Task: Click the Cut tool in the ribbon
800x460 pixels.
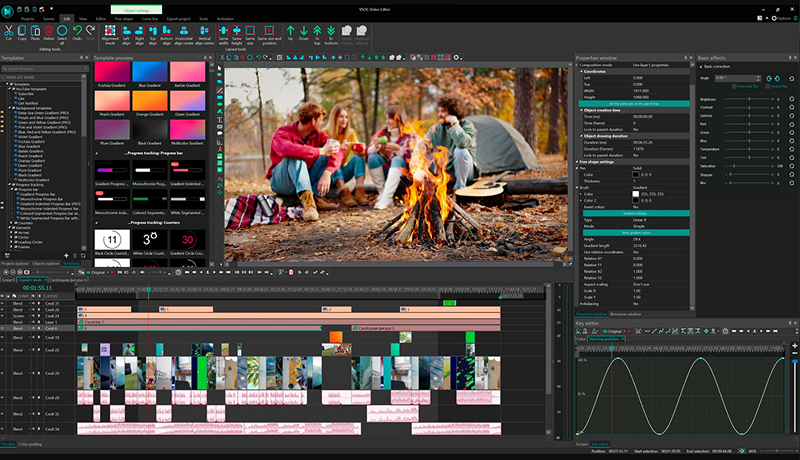Action: tap(9, 32)
